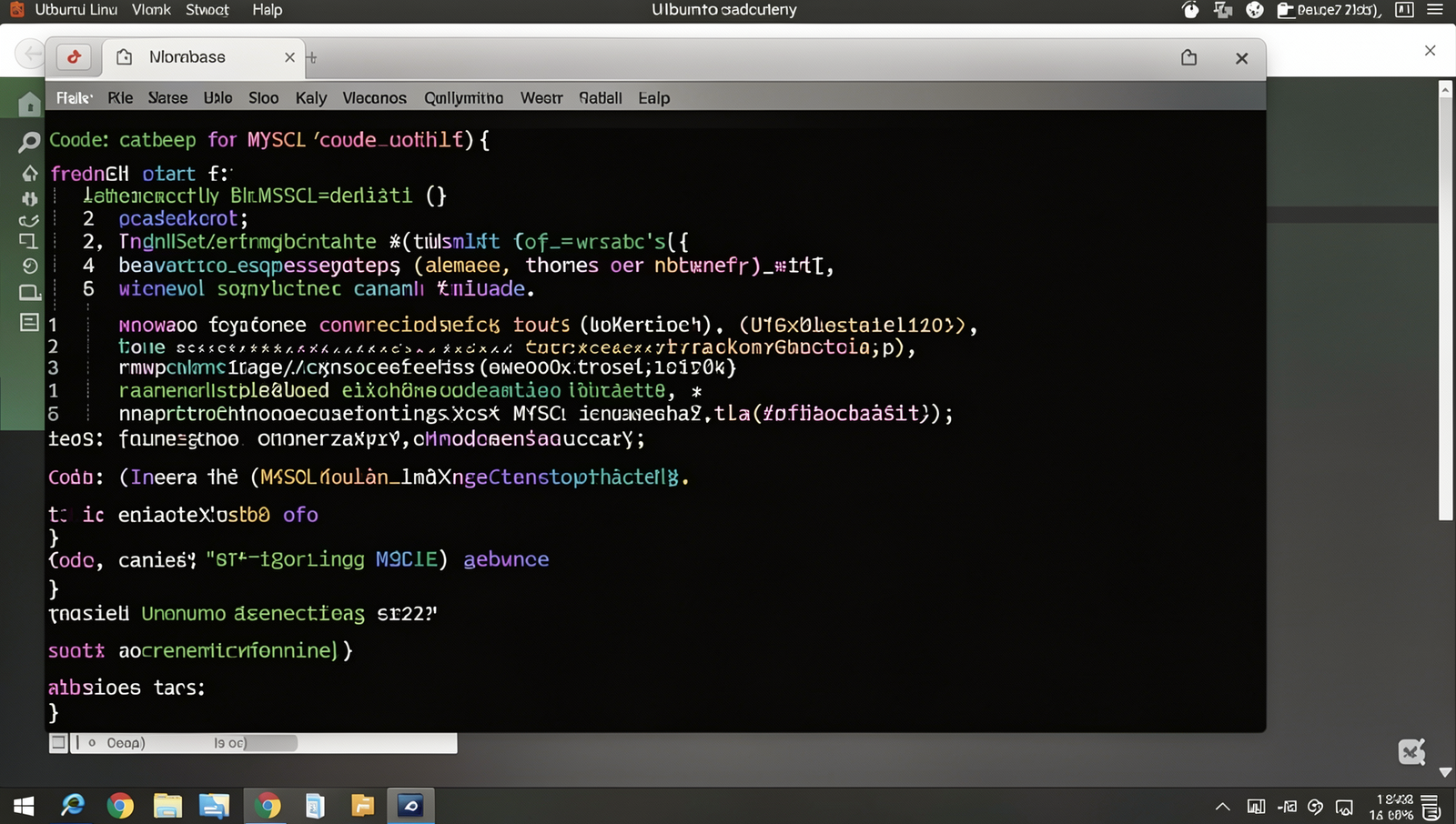
Task: Click the framed square icon near hamburger menu
Action: tap(1404, 10)
